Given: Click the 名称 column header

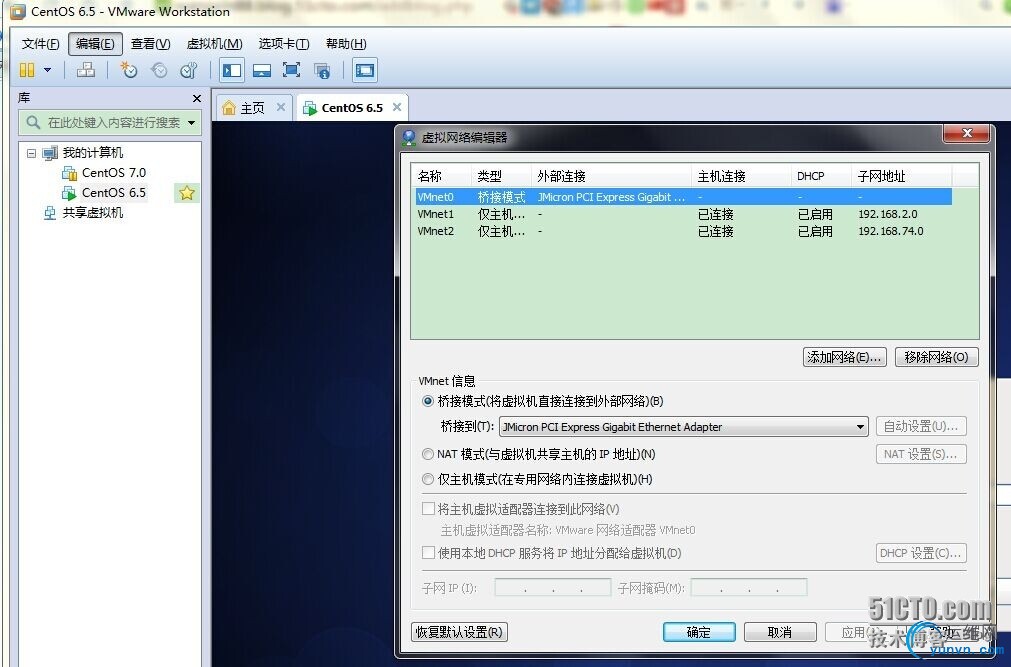Looking at the screenshot, I should (442, 176).
